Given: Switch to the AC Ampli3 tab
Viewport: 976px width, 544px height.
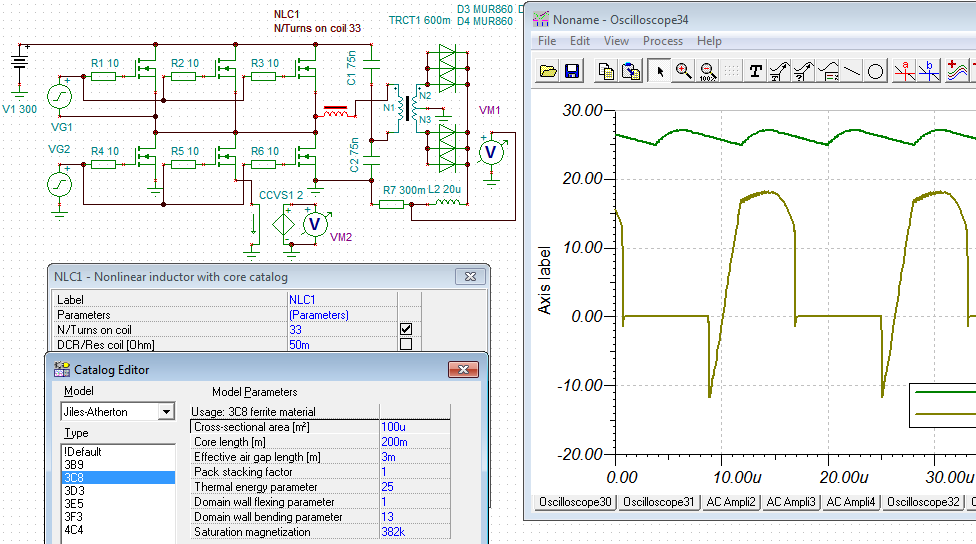Looking at the screenshot, I should [x=791, y=502].
